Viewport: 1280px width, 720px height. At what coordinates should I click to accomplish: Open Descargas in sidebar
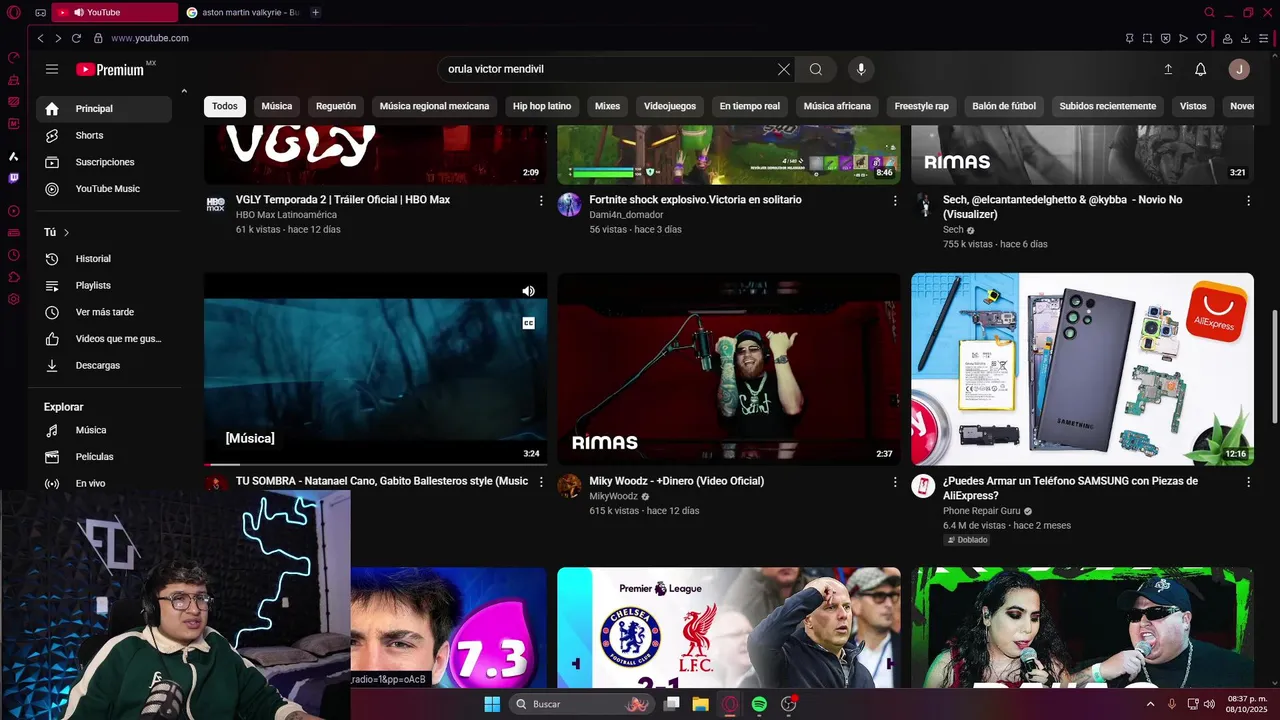[x=104, y=366]
